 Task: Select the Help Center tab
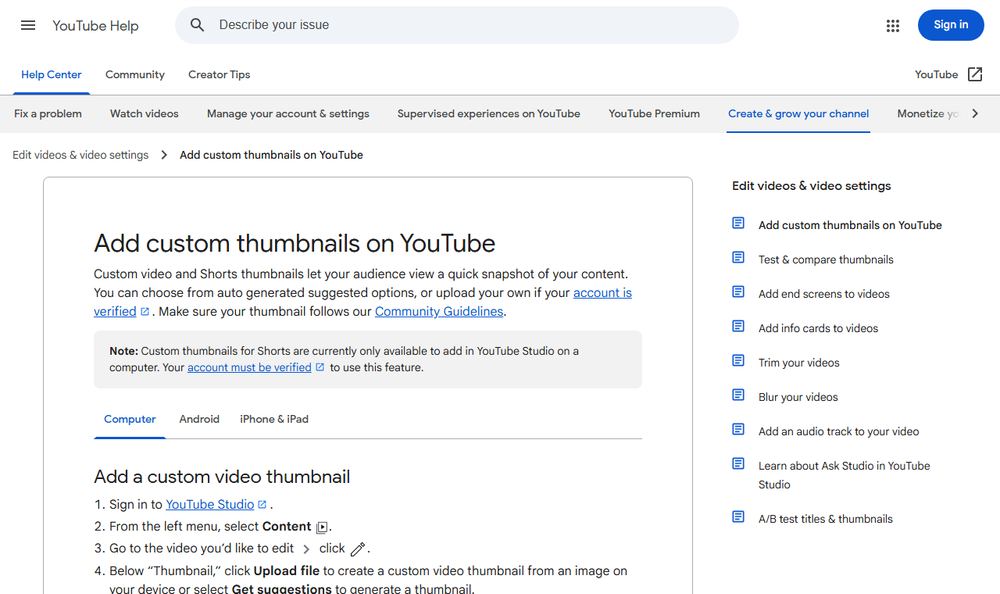pos(52,75)
